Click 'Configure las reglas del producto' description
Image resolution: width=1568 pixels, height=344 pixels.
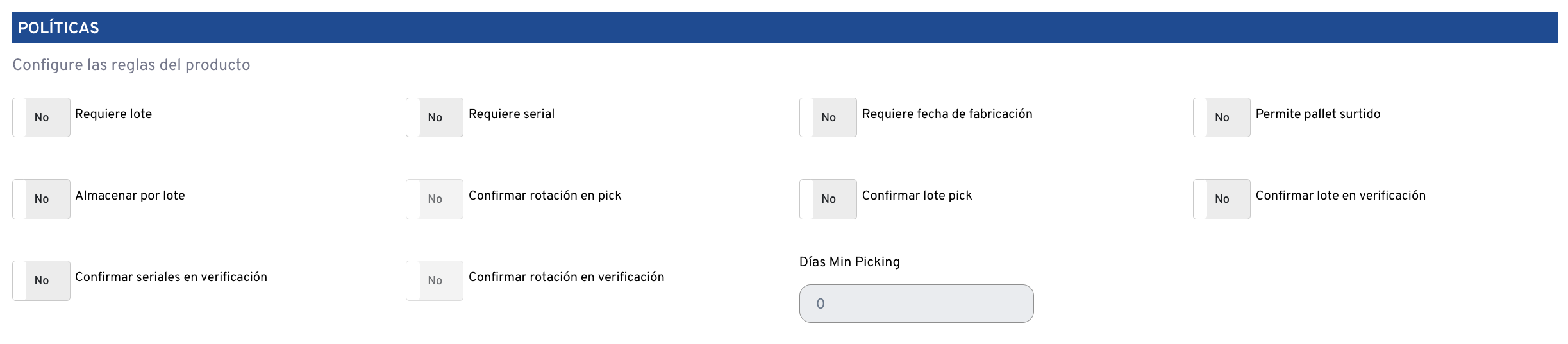(131, 65)
